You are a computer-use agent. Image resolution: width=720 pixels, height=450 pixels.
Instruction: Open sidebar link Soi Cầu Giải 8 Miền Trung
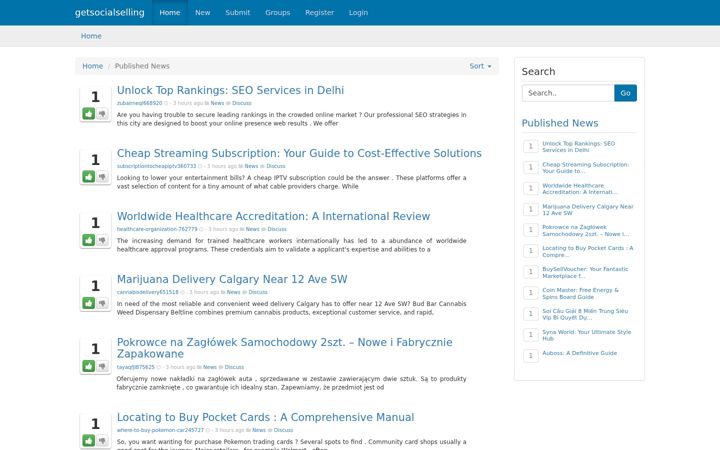[585, 315]
